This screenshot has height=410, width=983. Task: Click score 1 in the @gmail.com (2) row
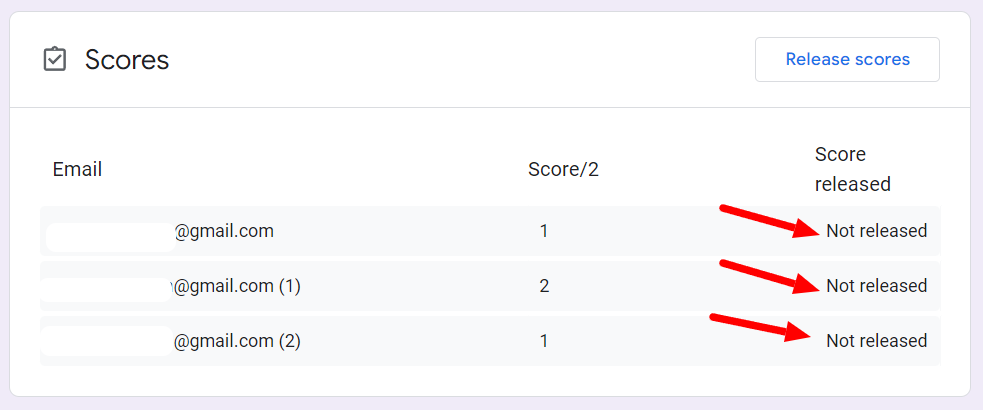pos(544,342)
